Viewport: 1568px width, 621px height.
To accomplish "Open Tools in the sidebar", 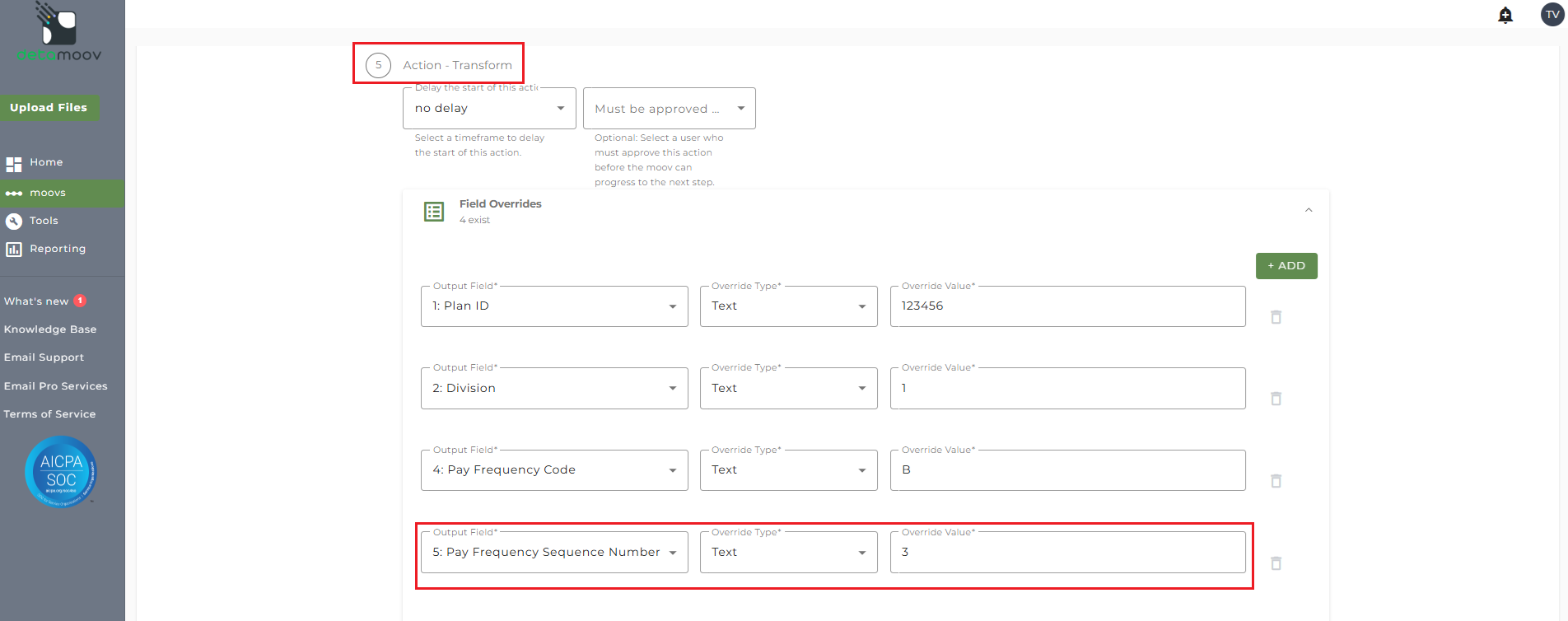I will pos(44,221).
